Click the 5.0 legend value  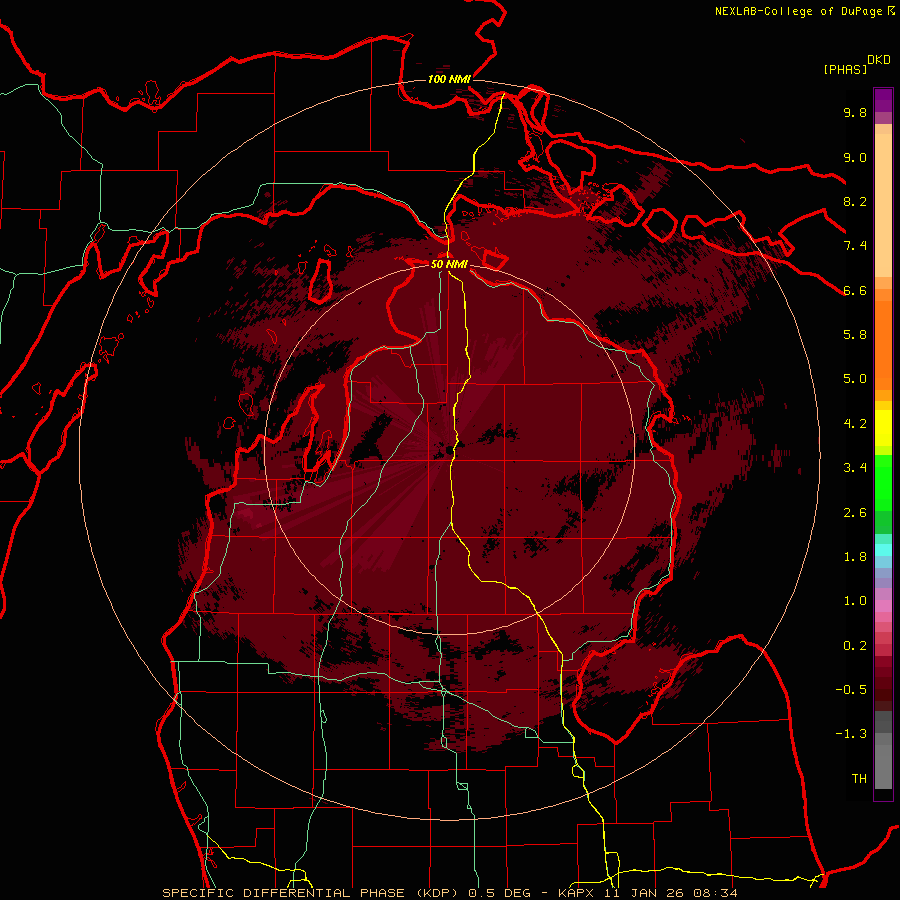(x=855, y=379)
